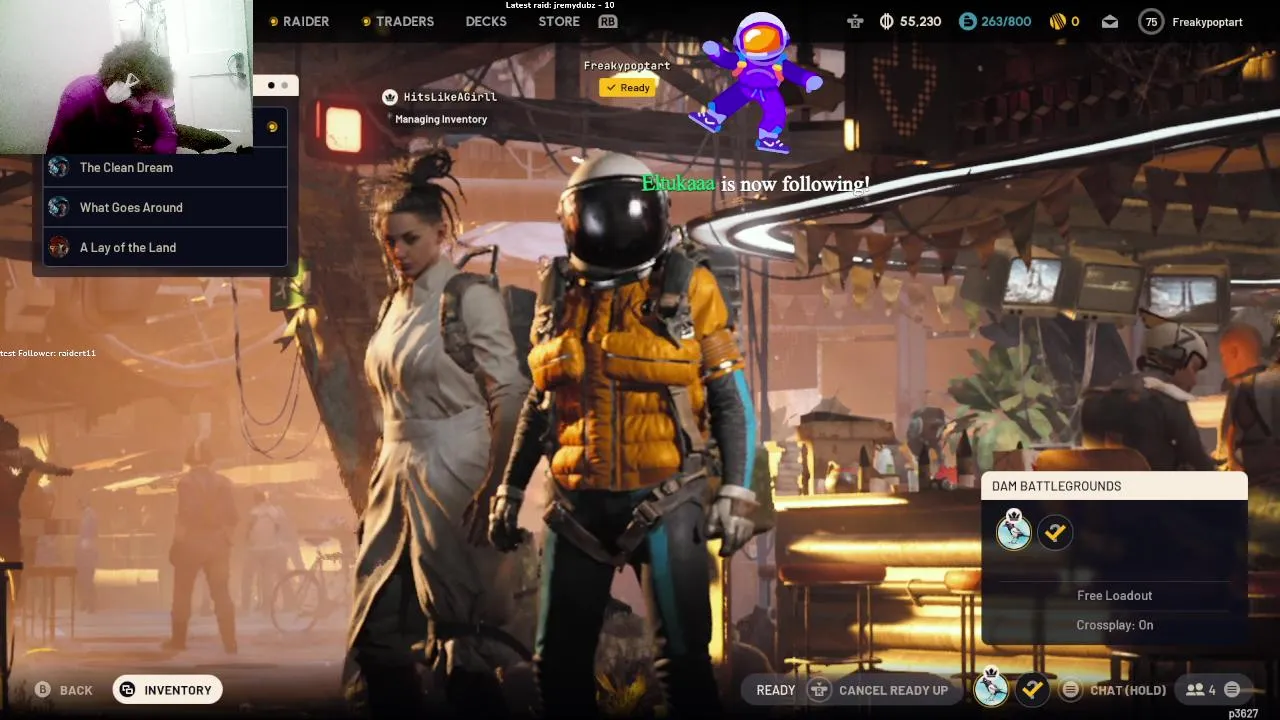1280x720 pixels.
Task: Click the blue token icon beside 263/800
Action: [967, 21]
